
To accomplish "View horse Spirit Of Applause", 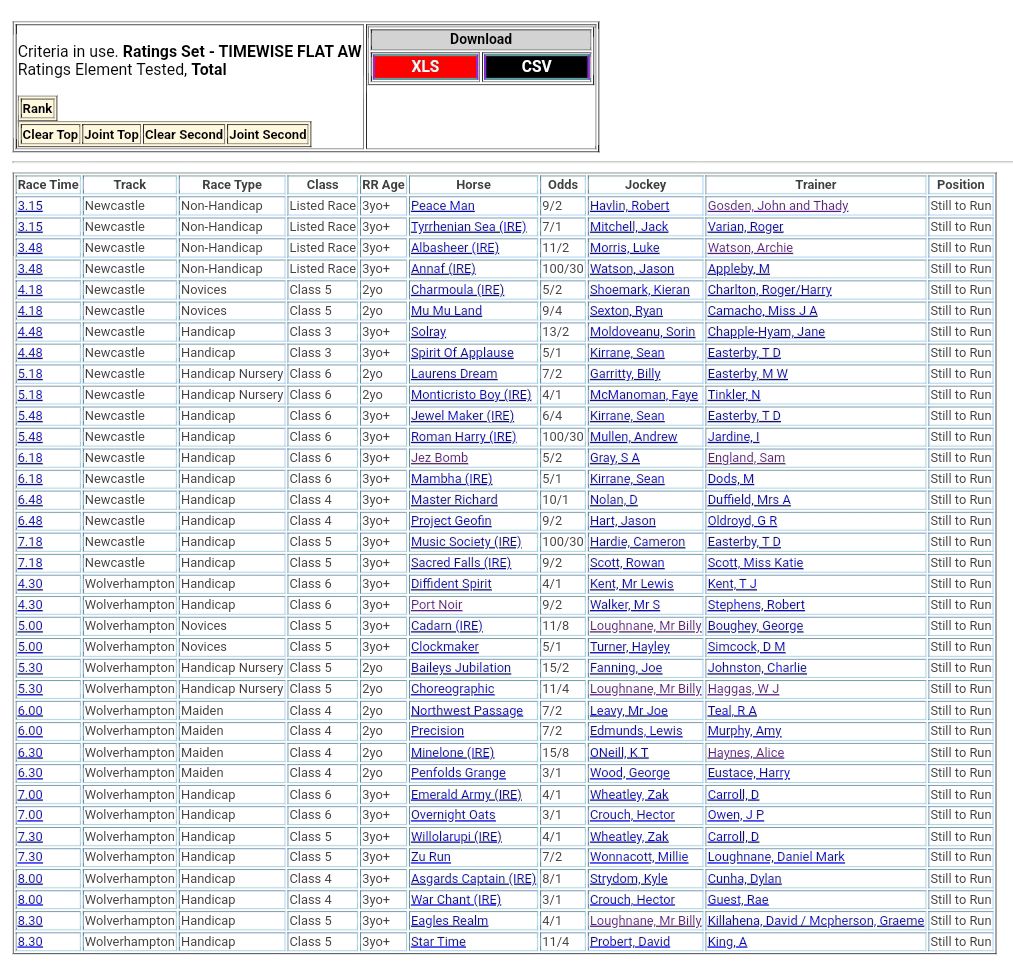I will 461,353.
